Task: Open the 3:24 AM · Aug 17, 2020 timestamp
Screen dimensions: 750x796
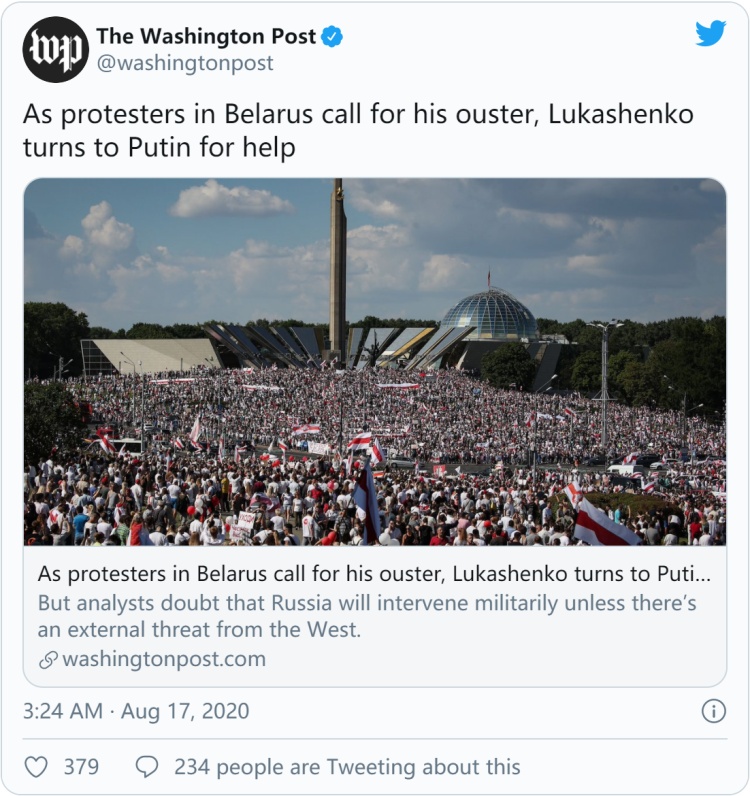Action: [136, 711]
